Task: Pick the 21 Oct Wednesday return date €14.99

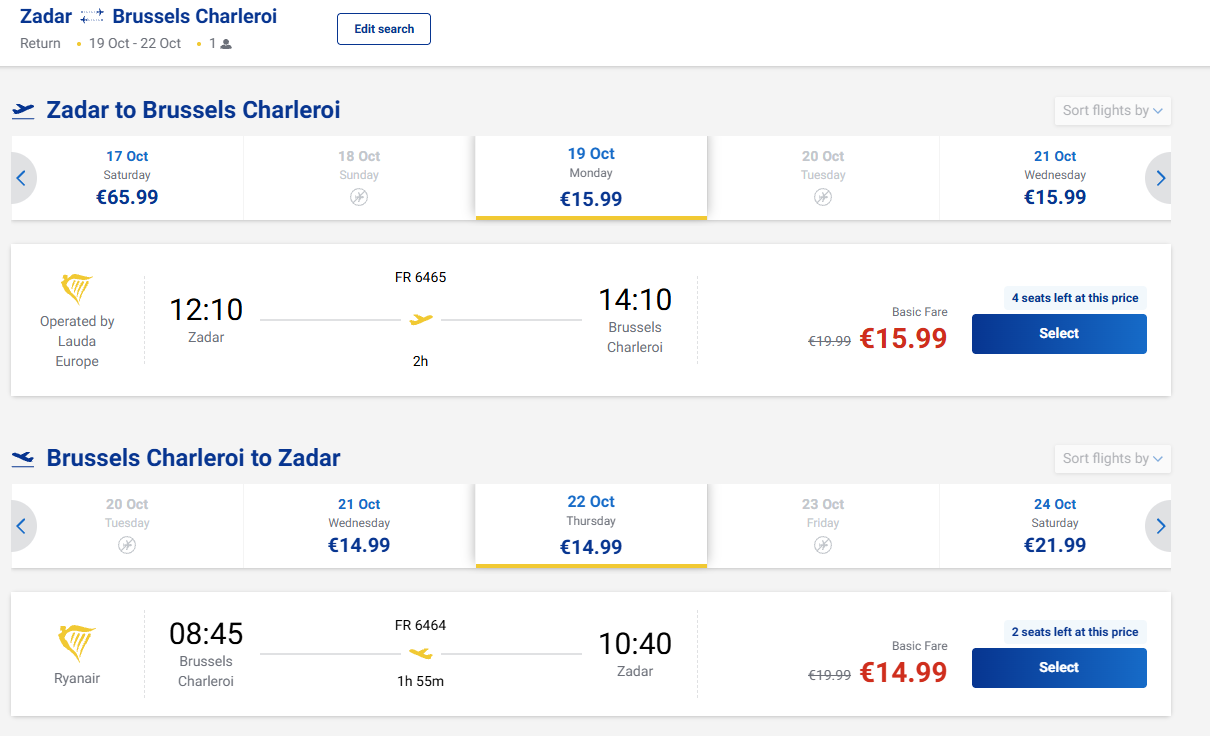Action: tap(359, 526)
